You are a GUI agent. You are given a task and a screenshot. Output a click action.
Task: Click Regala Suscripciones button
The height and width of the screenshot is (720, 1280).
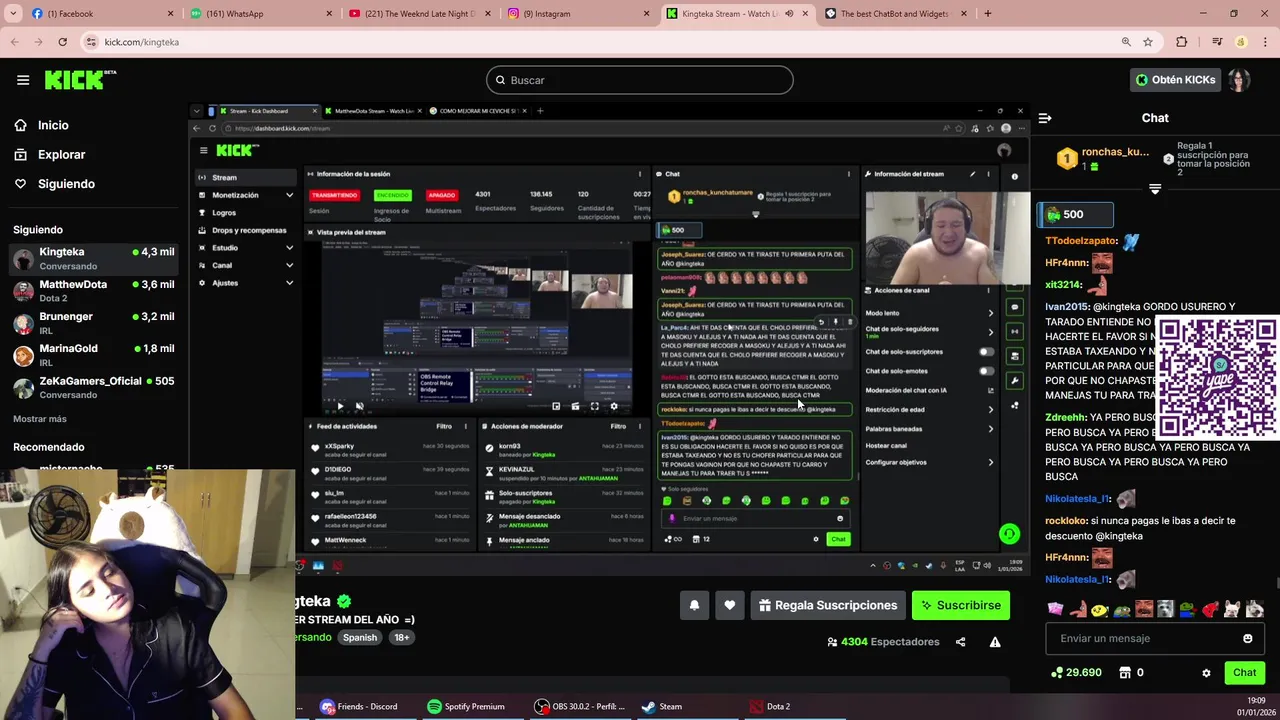click(828, 605)
